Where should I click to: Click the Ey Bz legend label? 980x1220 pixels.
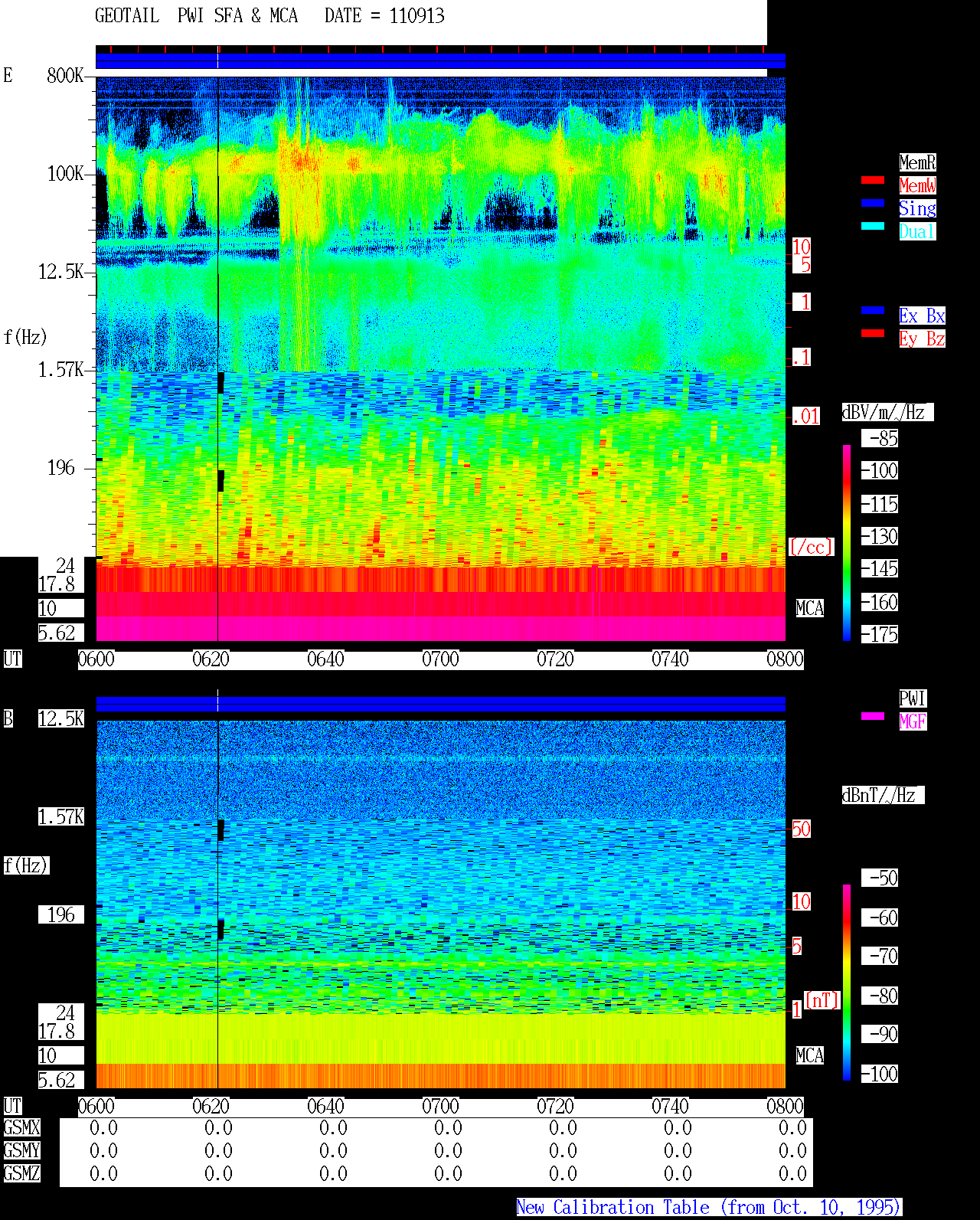point(922,339)
